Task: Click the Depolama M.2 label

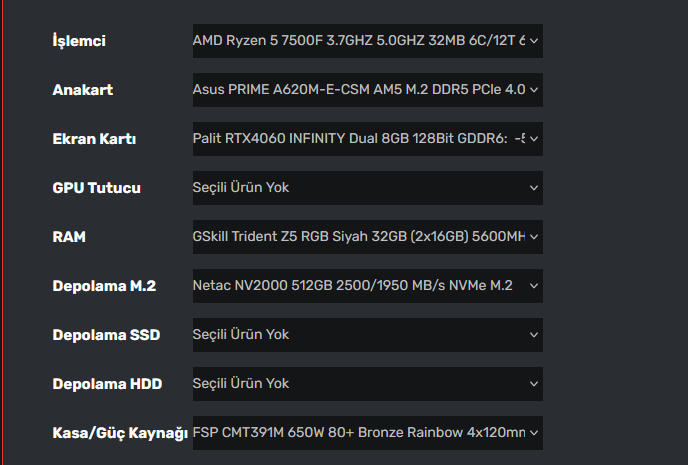Action: pyautogui.click(x=104, y=286)
